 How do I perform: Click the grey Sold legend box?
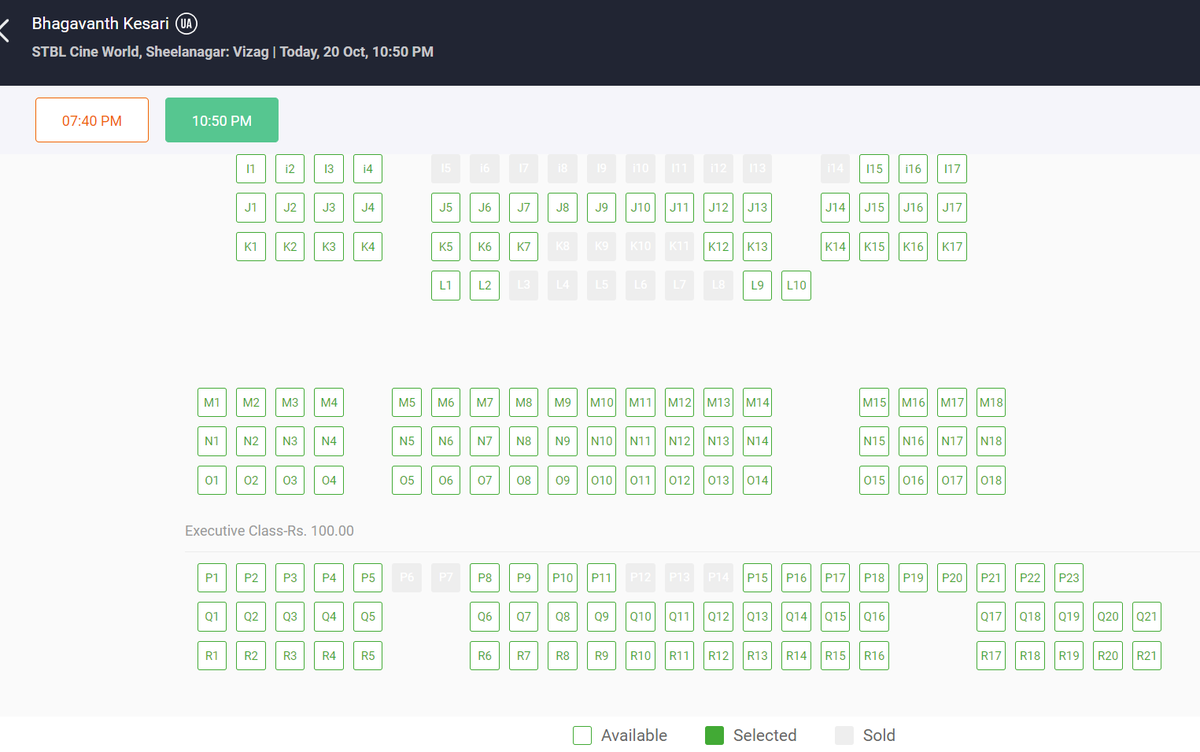point(845,735)
